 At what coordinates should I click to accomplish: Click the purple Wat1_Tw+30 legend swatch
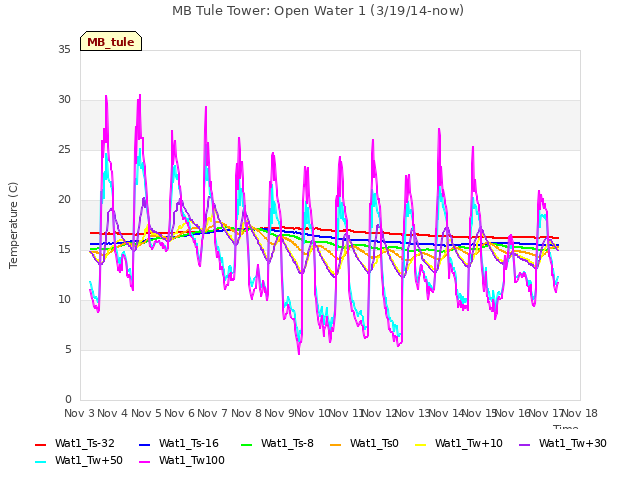[x=524, y=444]
